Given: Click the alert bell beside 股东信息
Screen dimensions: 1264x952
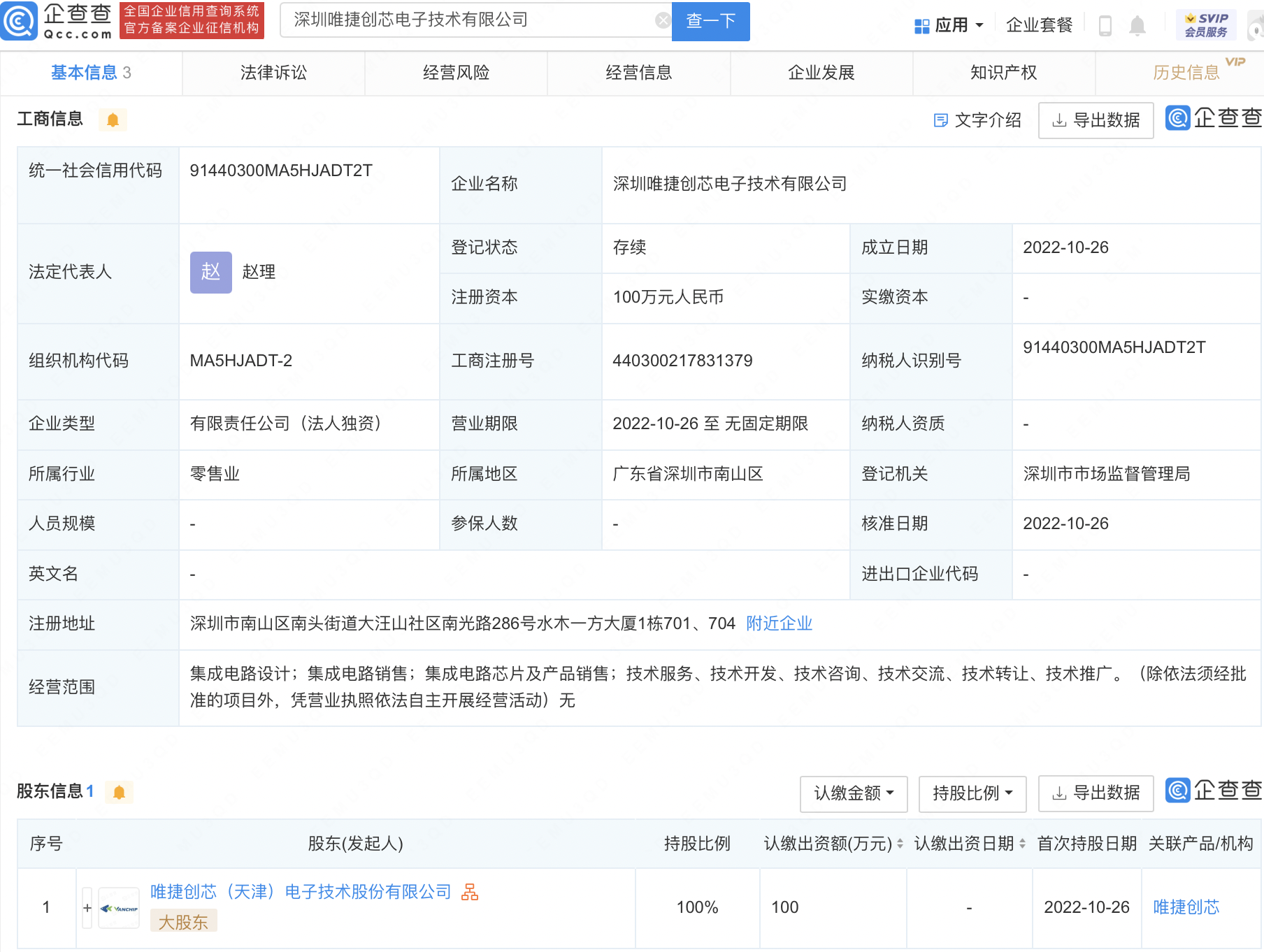Looking at the screenshot, I should (119, 793).
